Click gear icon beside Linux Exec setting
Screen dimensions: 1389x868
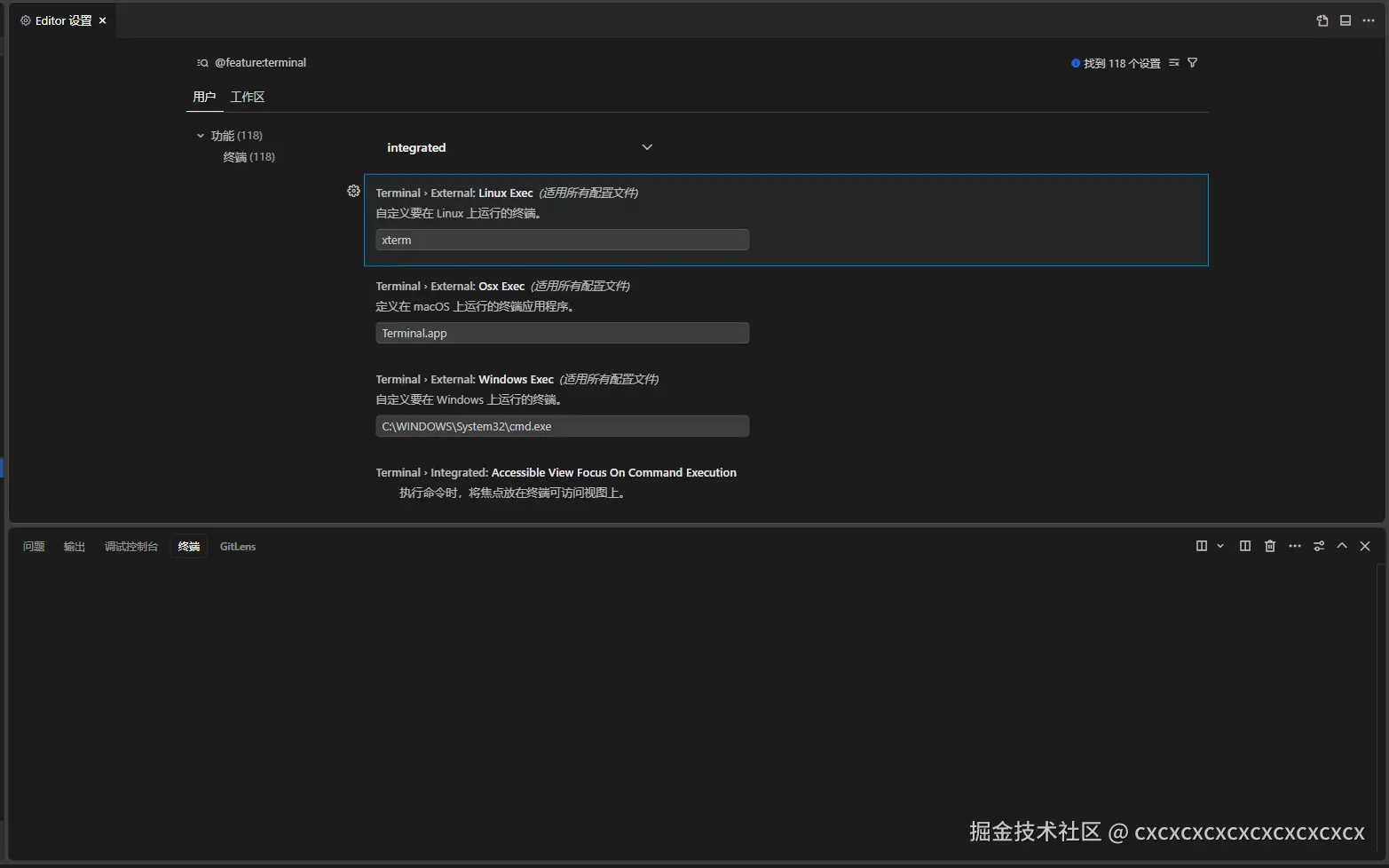(x=353, y=192)
